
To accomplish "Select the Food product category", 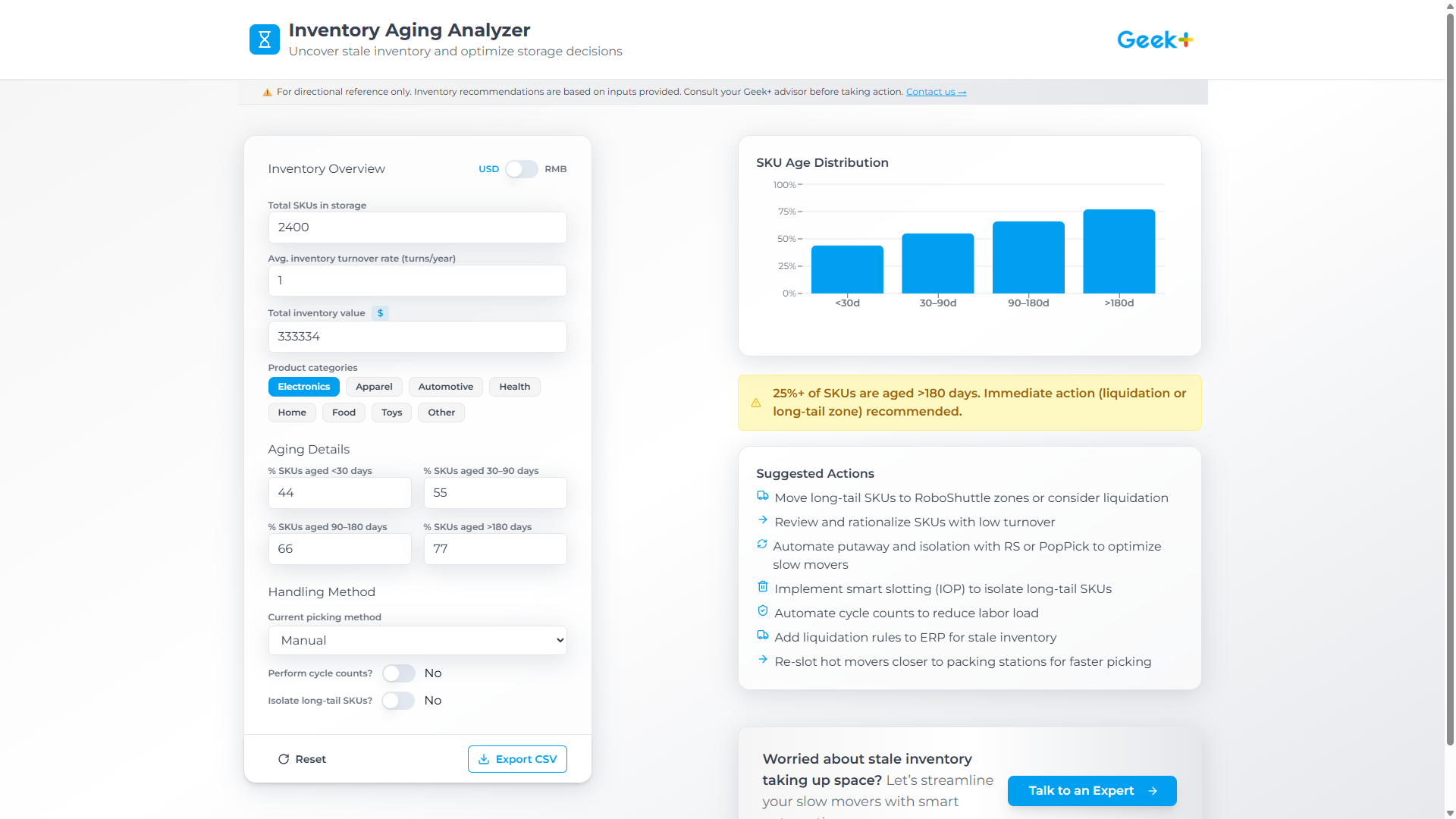I will 344,413.
